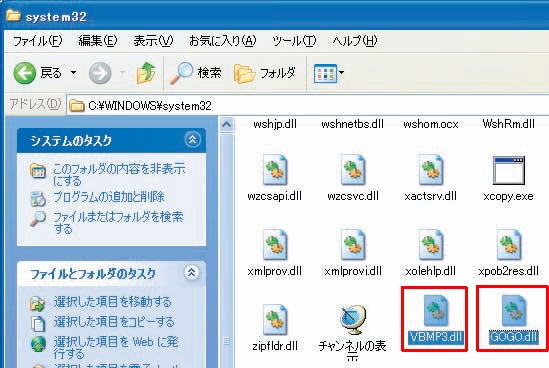Click the add/remove programs task icon
Screen dimensions: 549x368
tap(38, 199)
